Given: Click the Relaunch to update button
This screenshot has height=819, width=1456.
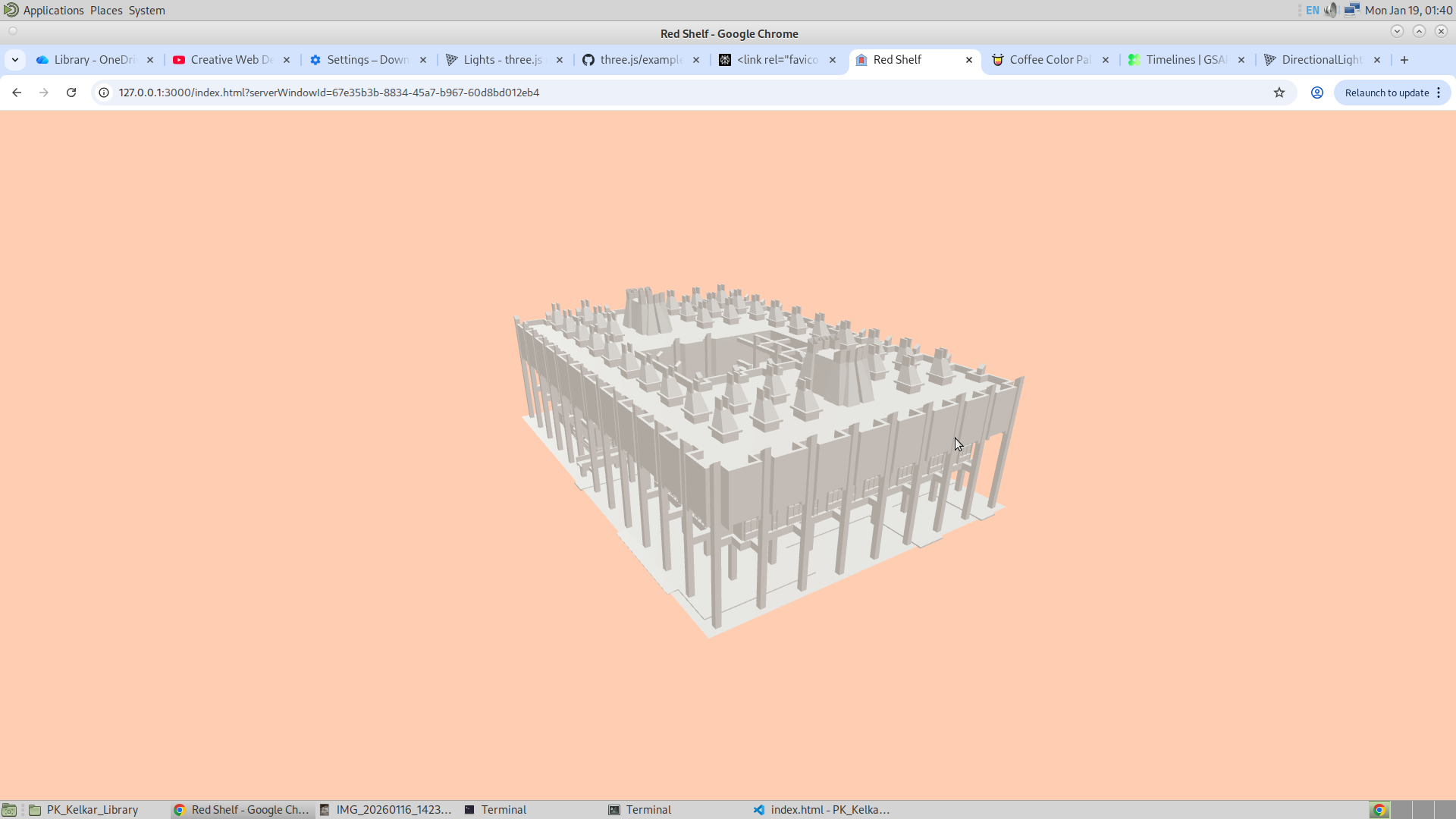Looking at the screenshot, I should tap(1386, 93).
